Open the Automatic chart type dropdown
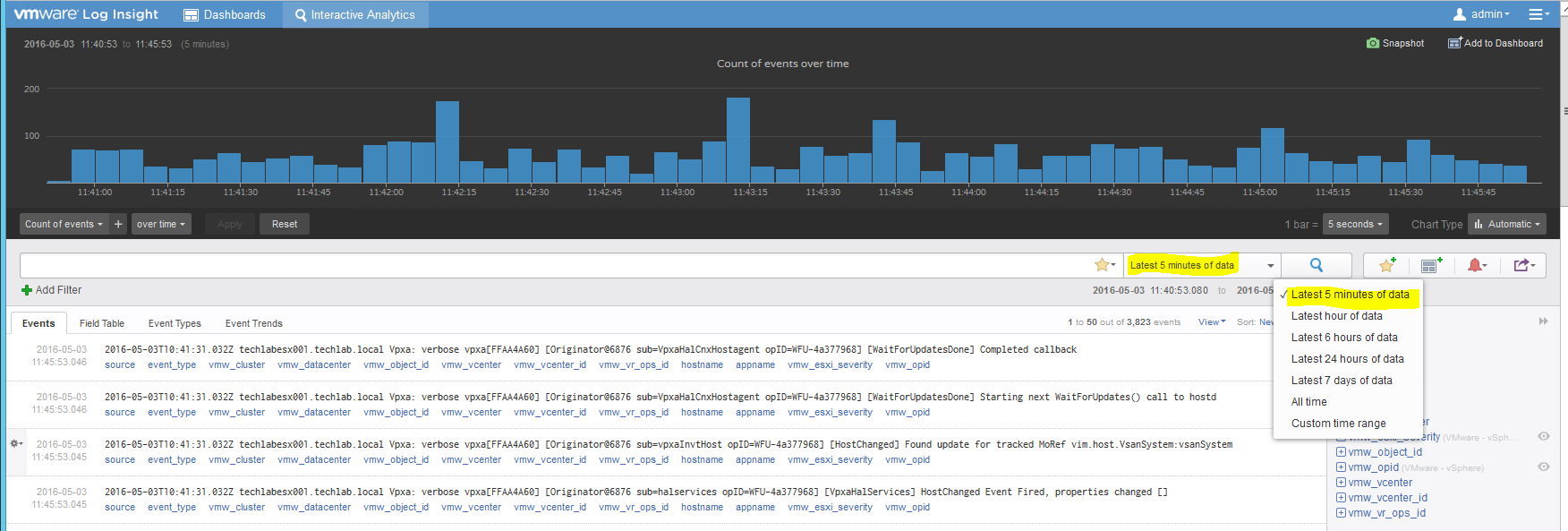 coord(1507,224)
